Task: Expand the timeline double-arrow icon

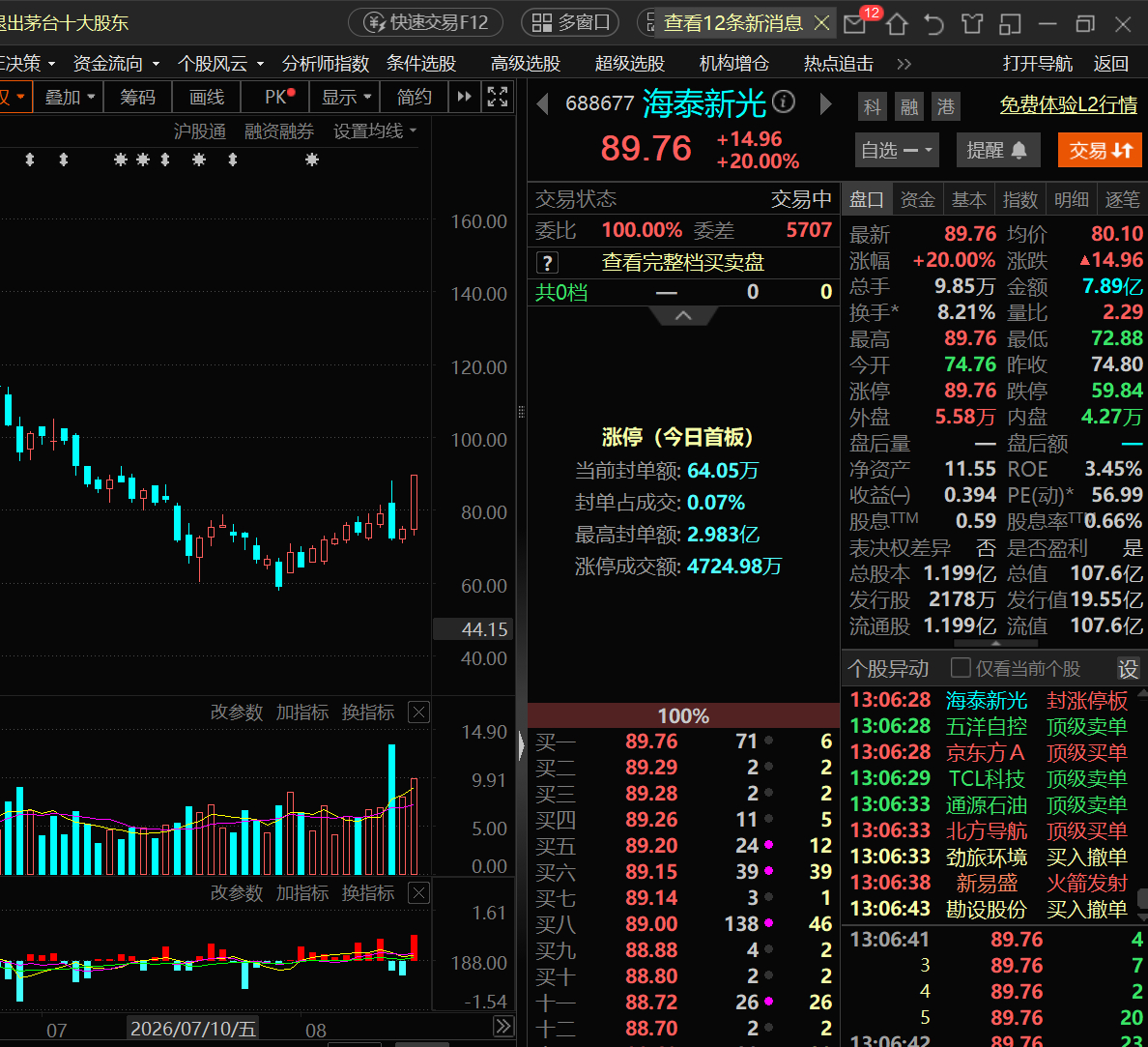Action: click(x=503, y=1027)
